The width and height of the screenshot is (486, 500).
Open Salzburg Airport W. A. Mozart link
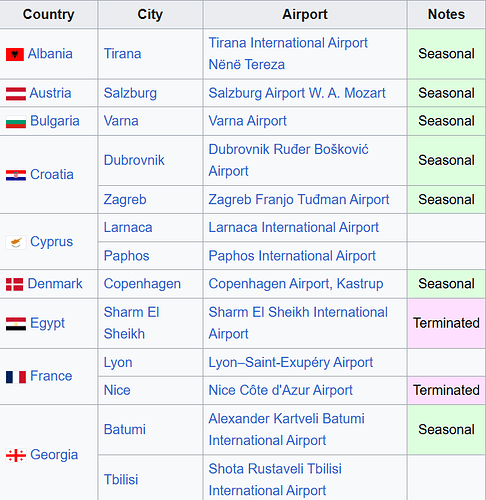[297, 93]
